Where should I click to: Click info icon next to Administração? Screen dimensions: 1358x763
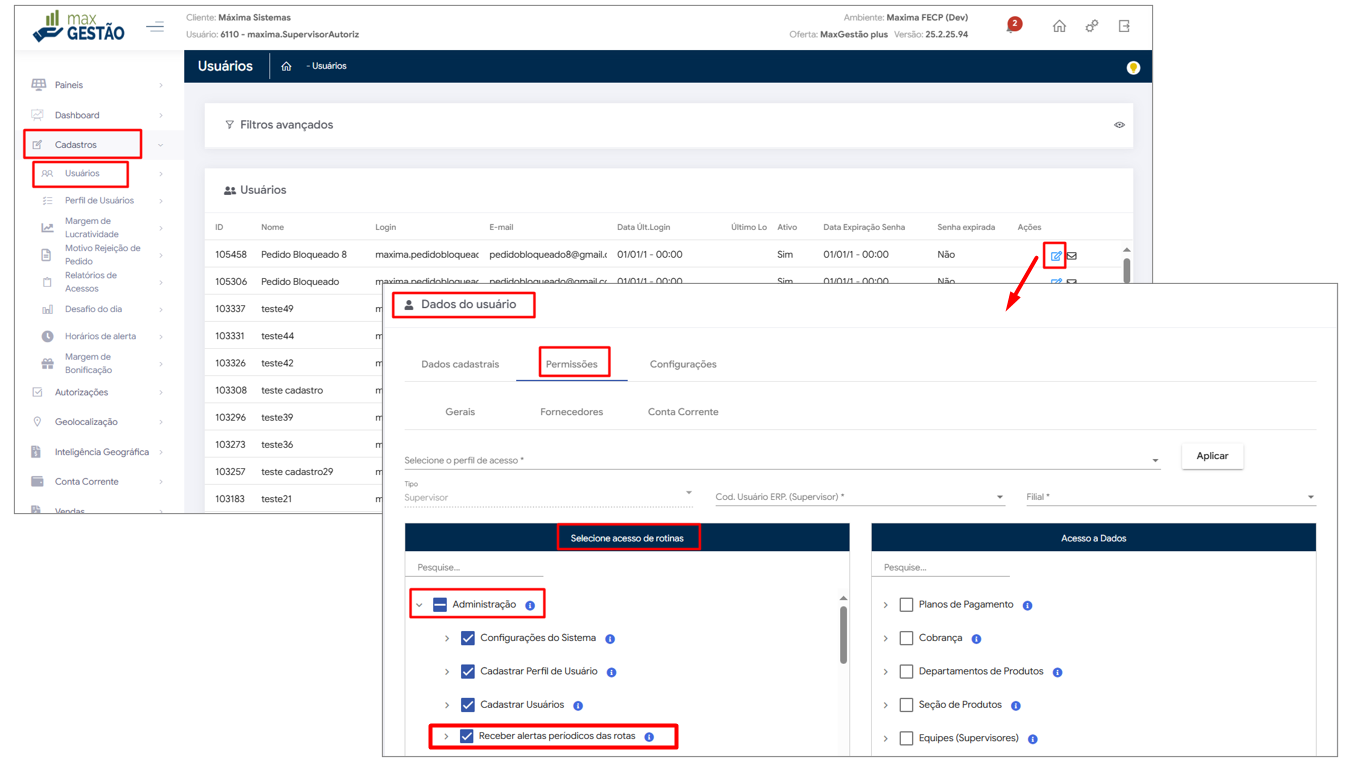pos(530,605)
